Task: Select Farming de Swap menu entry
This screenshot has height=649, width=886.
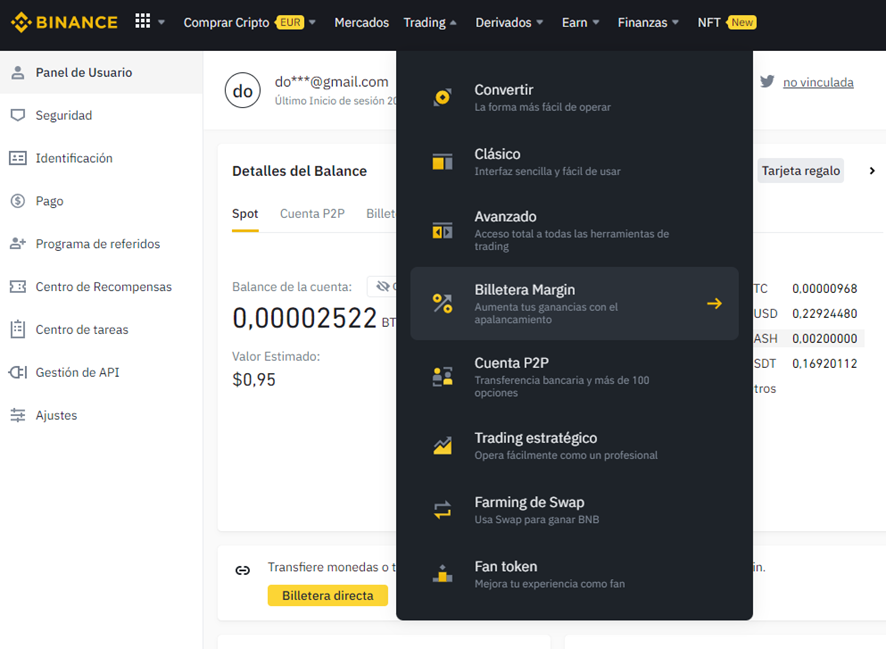Action: click(x=574, y=510)
